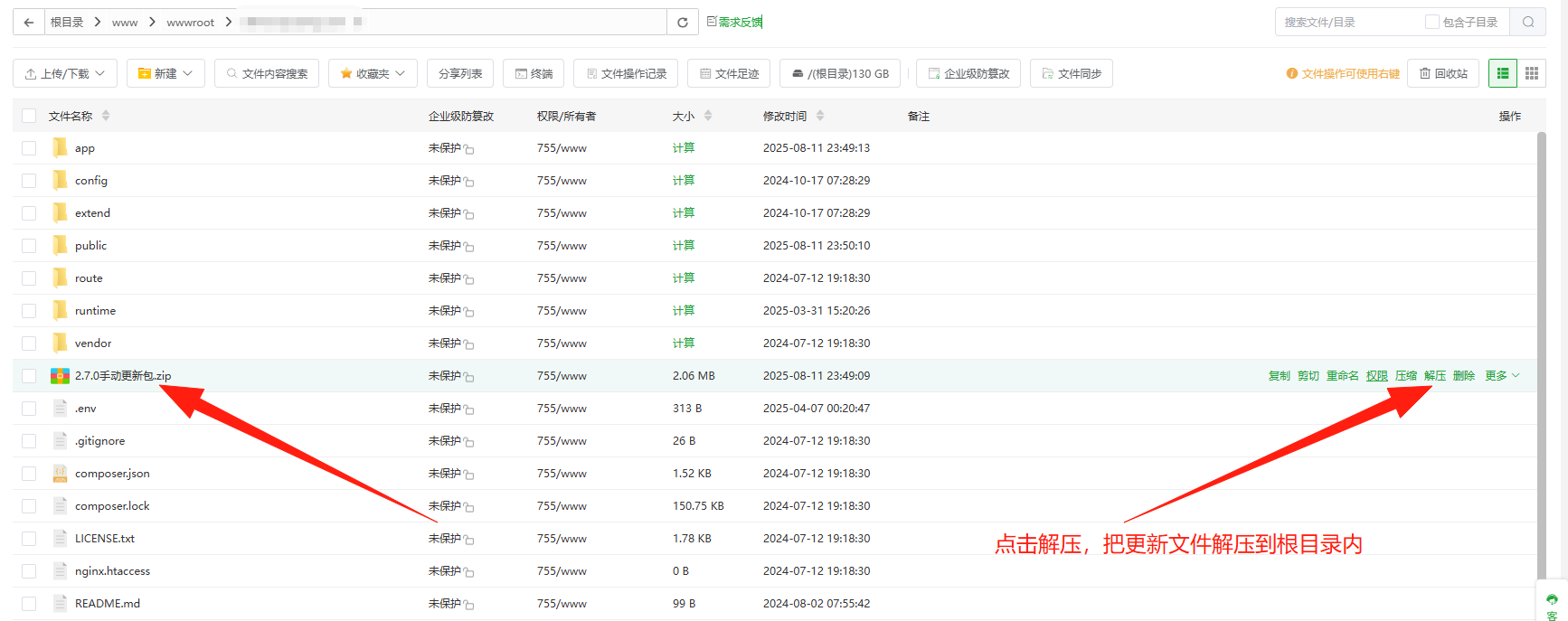Click 复制 in the zip row
The height and width of the screenshot is (621, 1568).
click(1280, 376)
